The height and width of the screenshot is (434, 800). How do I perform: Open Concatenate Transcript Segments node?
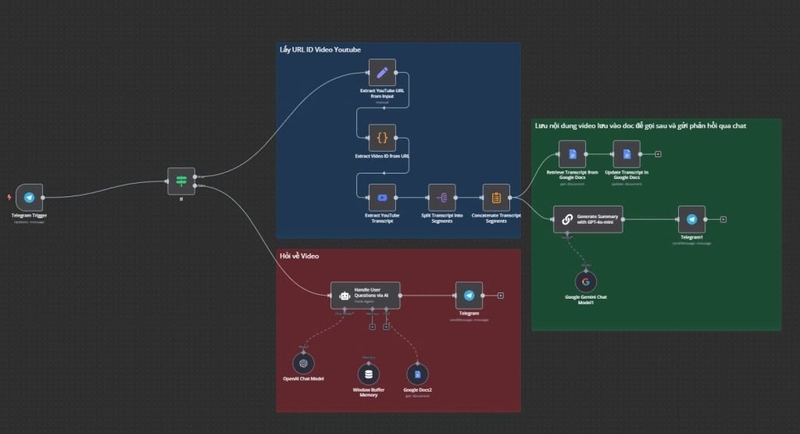pos(496,197)
